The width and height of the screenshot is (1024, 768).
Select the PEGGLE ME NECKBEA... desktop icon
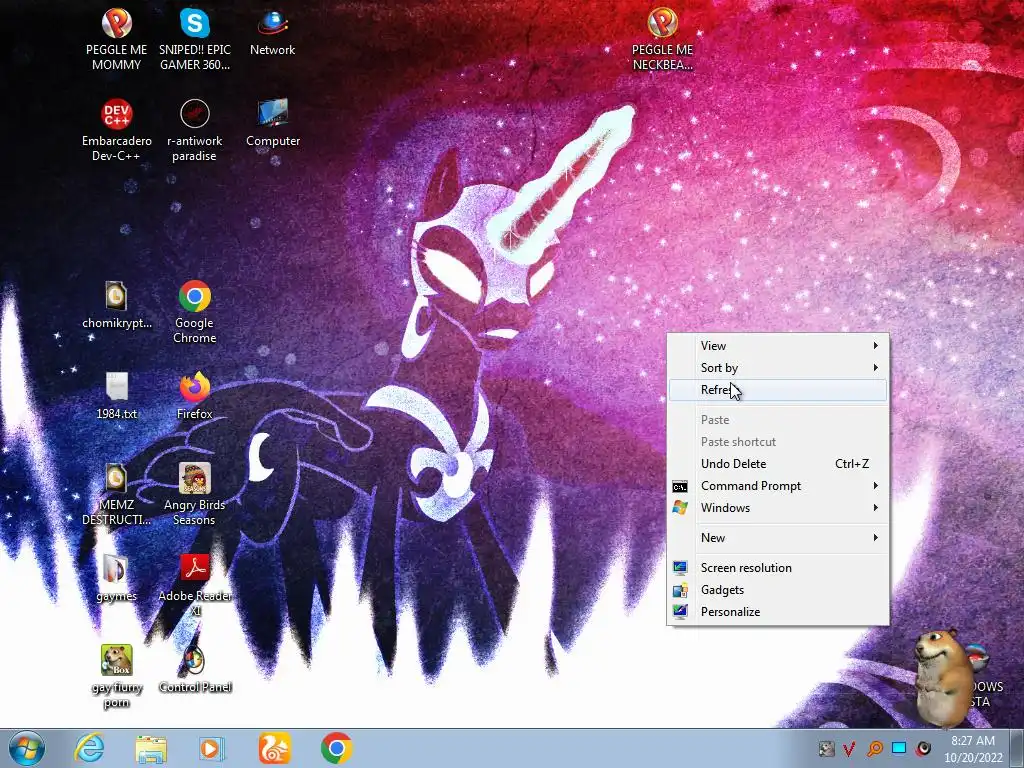pyautogui.click(x=662, y=39)
